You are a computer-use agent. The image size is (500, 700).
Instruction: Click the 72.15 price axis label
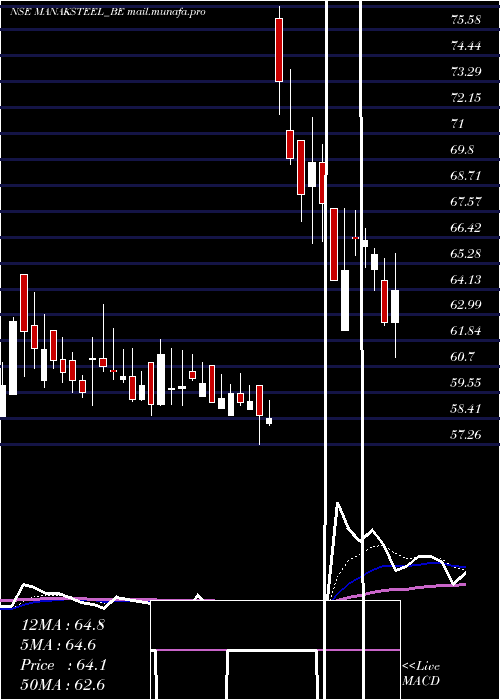466,97
